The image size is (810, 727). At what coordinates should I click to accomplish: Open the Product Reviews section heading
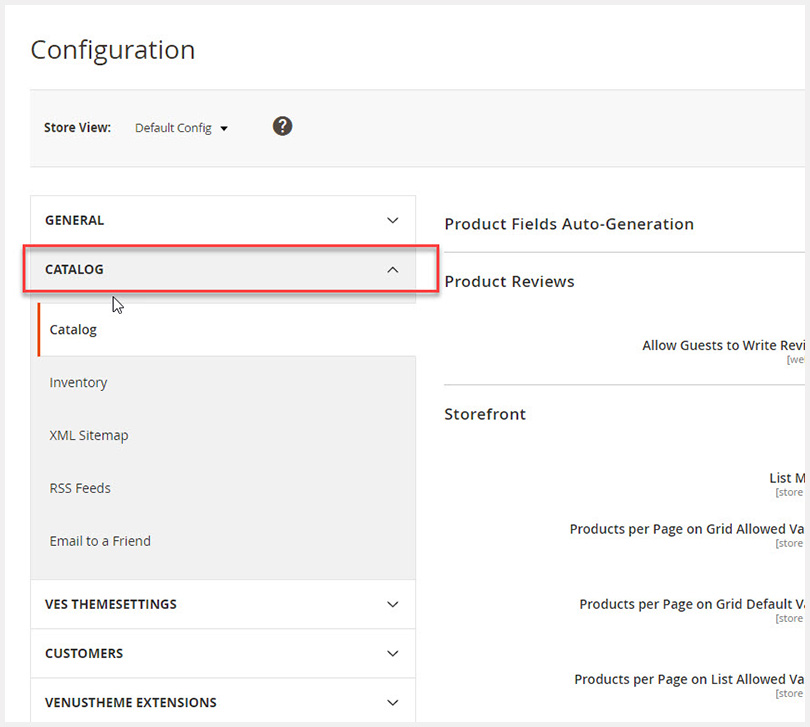point(510,281)
